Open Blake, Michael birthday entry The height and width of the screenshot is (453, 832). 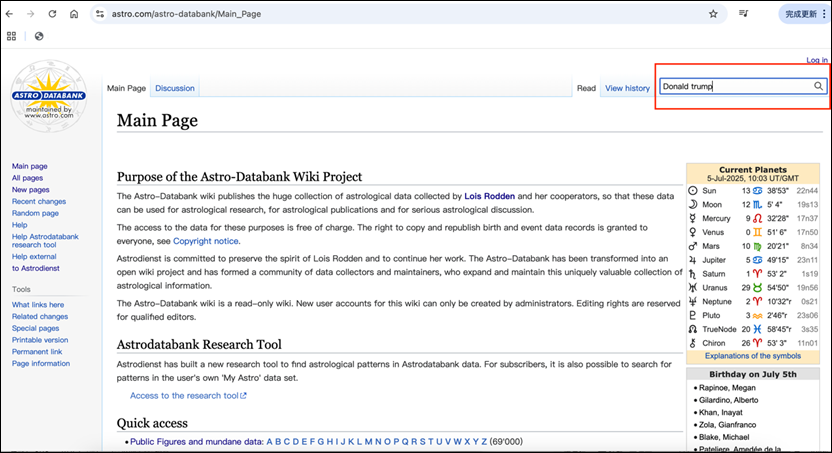[724, 437]
